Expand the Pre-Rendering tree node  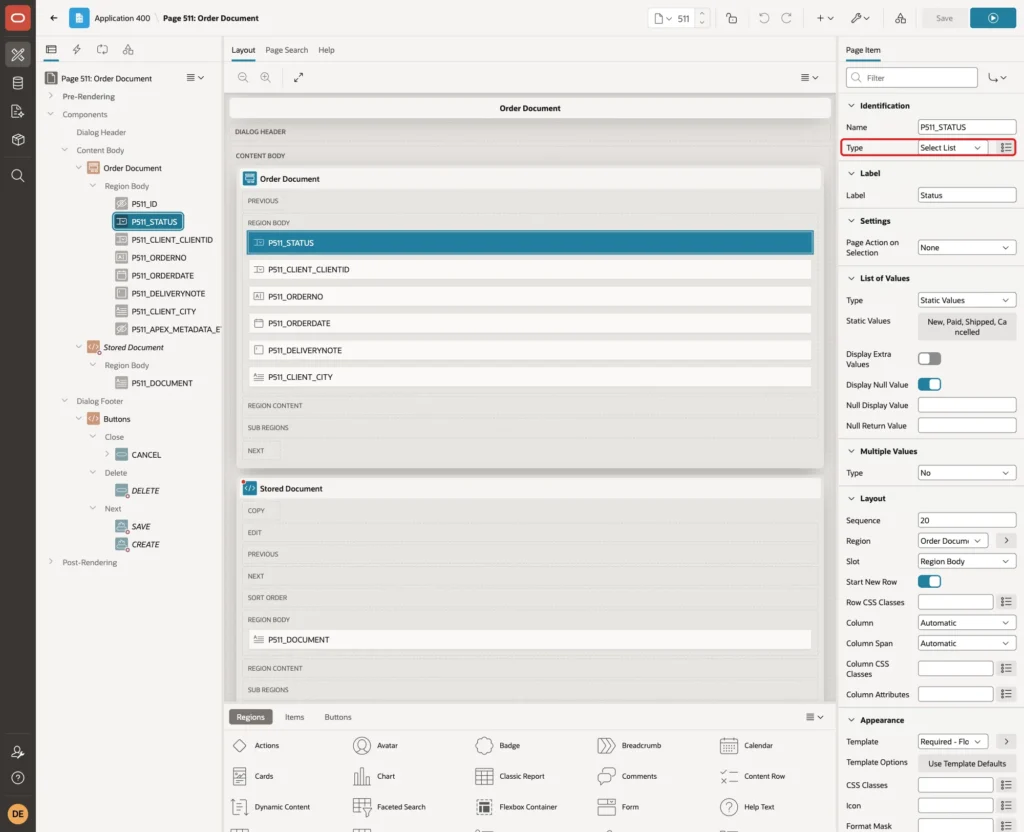51,96
